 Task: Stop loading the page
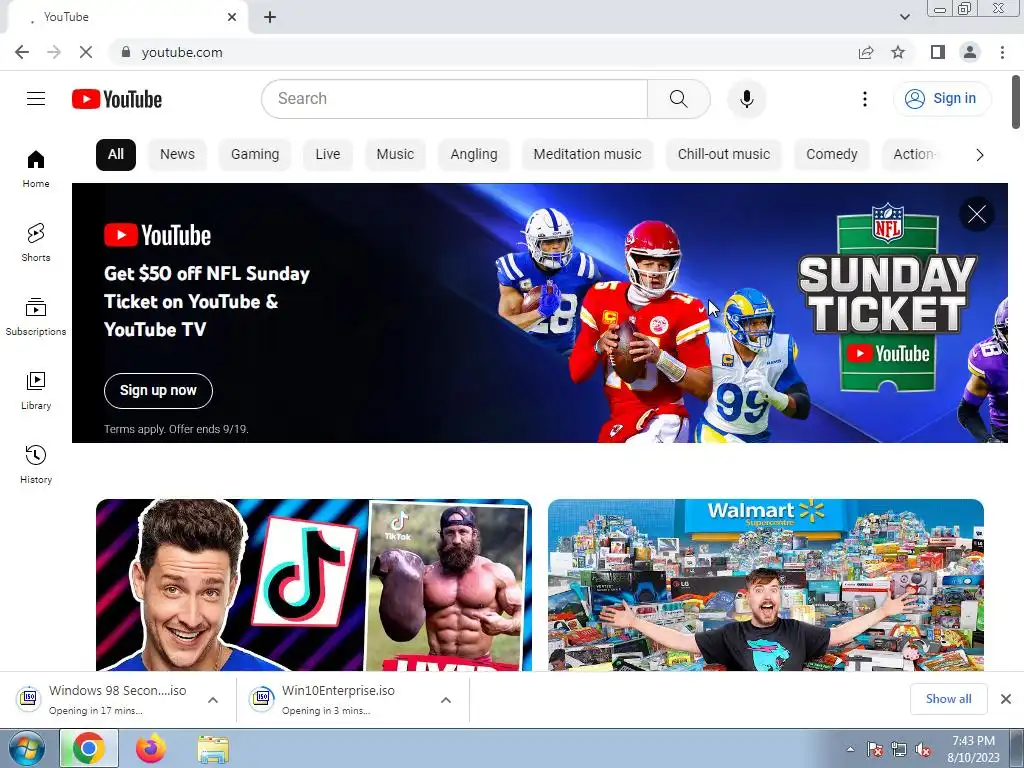click(86, 52)
